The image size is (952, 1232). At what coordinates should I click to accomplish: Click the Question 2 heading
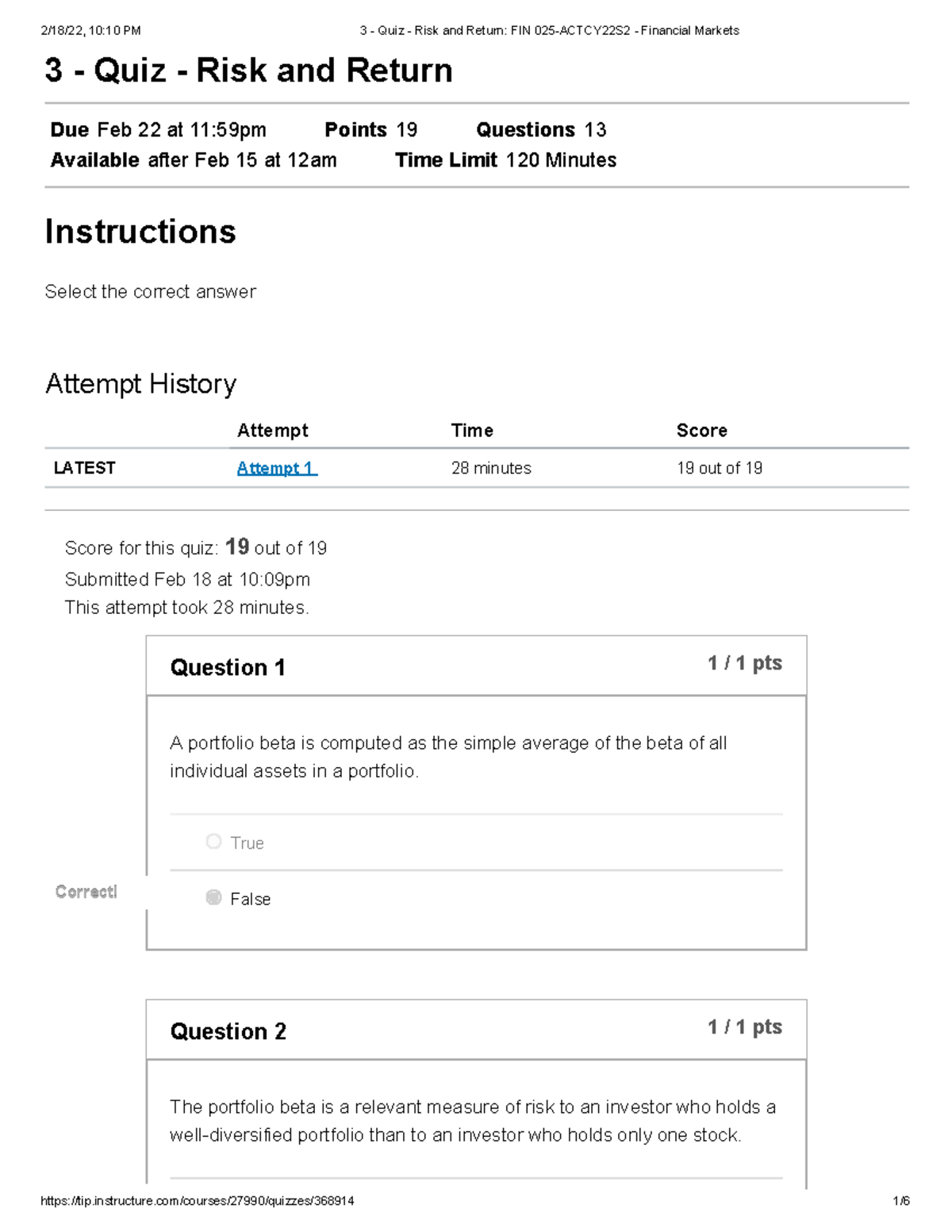click(228, 1031)
